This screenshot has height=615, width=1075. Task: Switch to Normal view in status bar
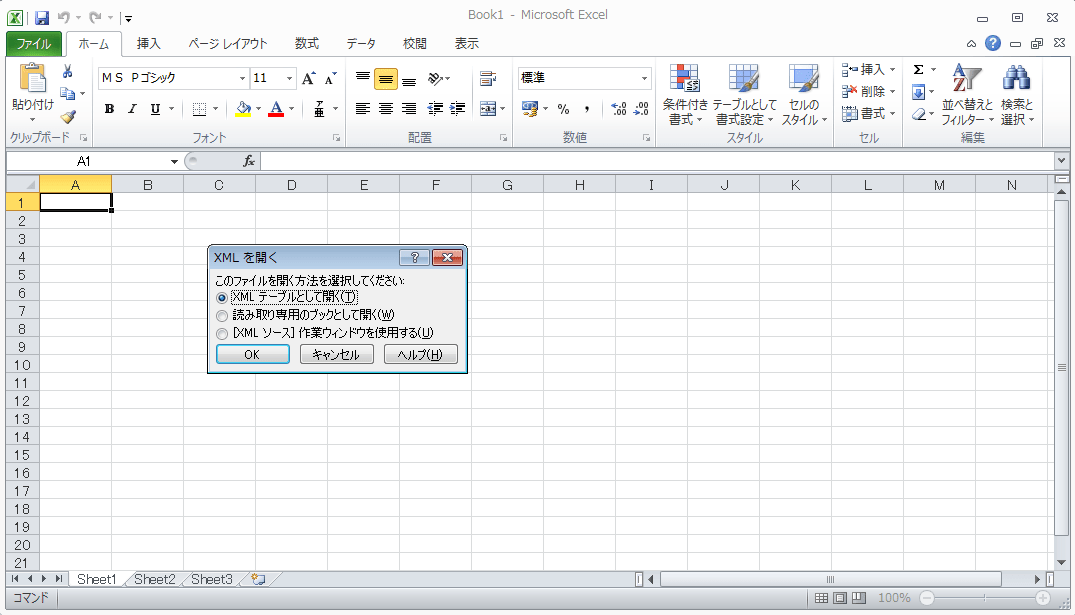pyautogui.click(x=821, y=598)
